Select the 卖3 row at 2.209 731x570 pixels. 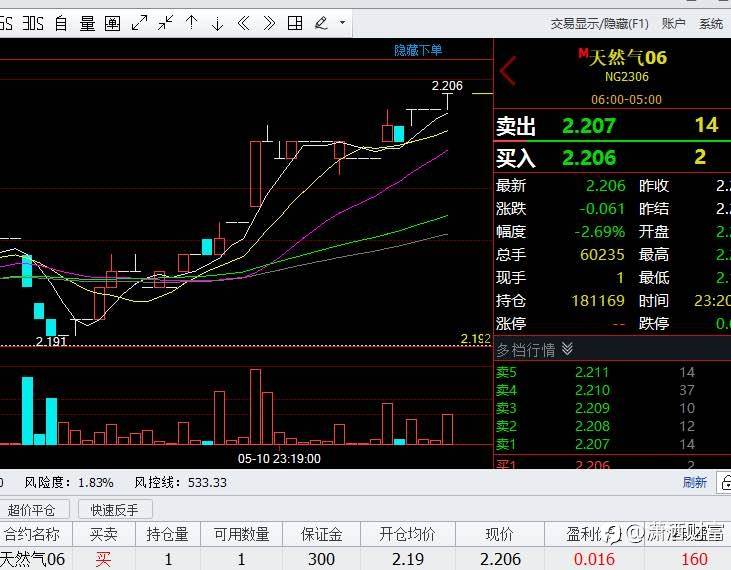pos(612,408)
